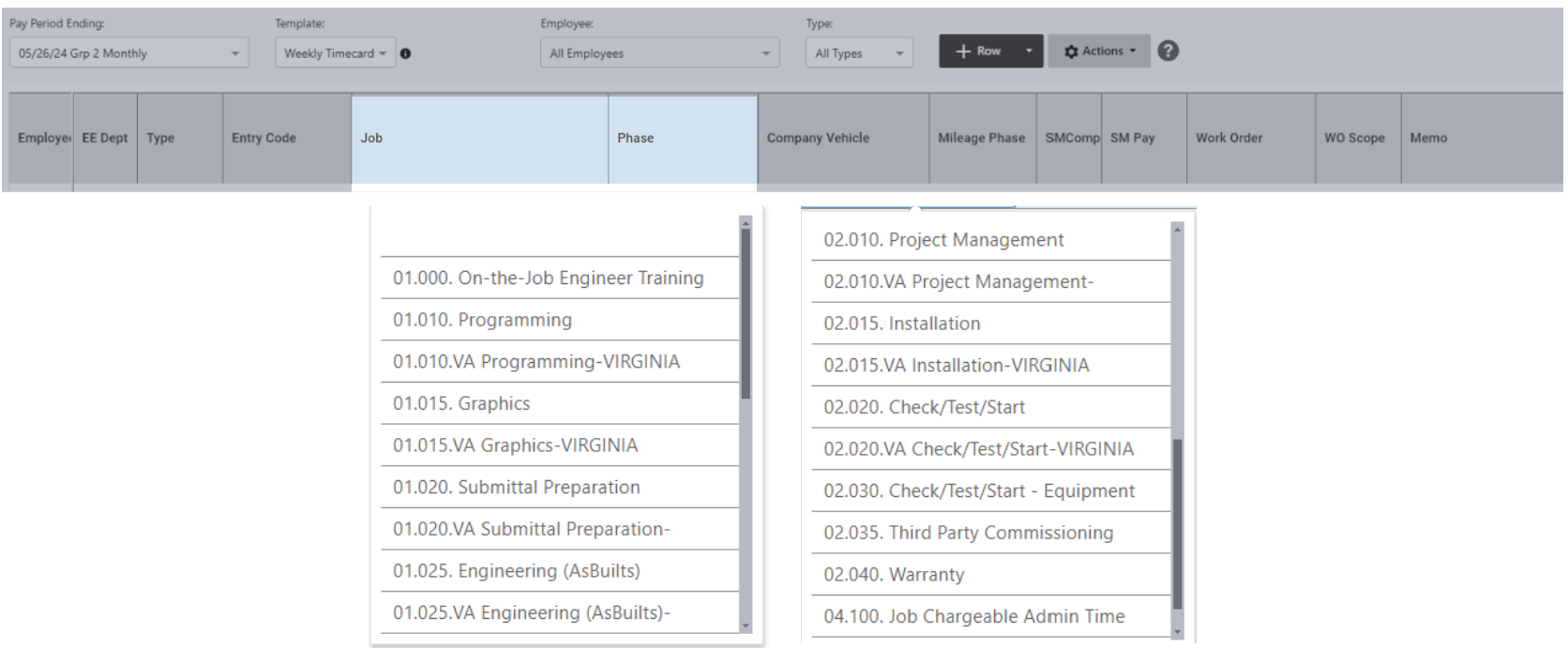
Task: Click the Job column header
Action: (x=478, y=138)
